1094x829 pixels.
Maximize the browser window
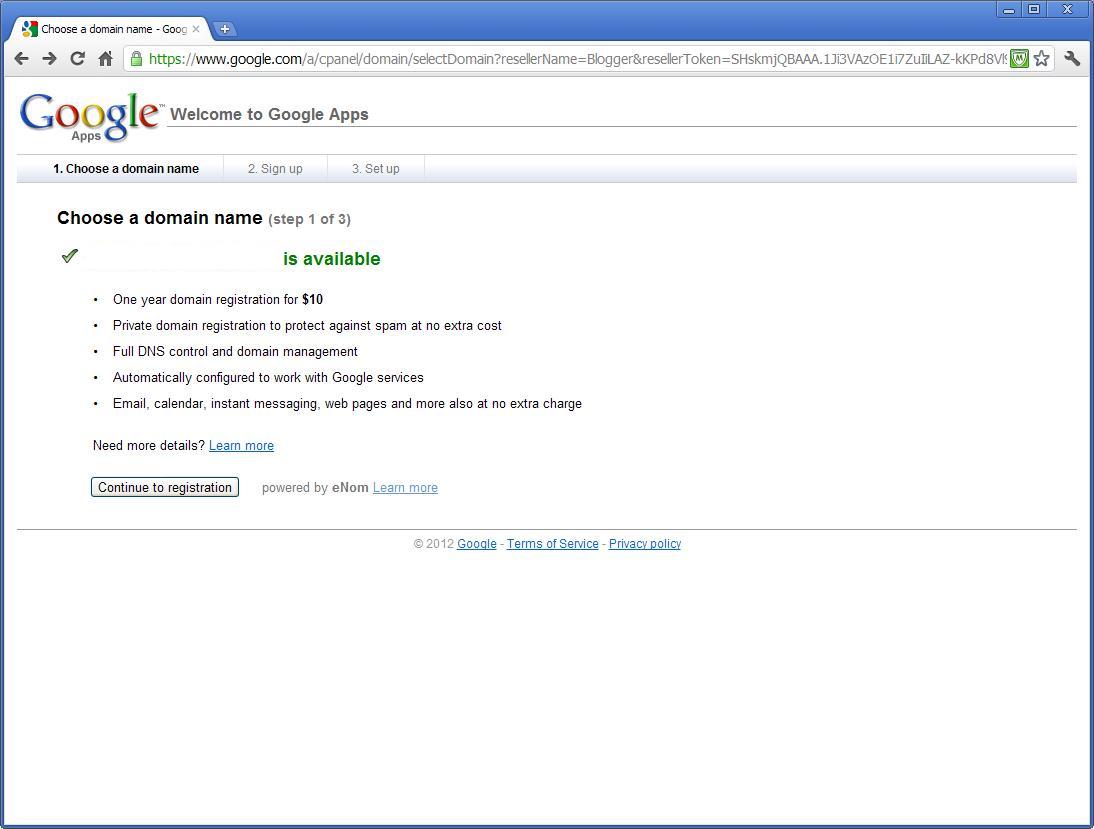tap(1034, 10)
